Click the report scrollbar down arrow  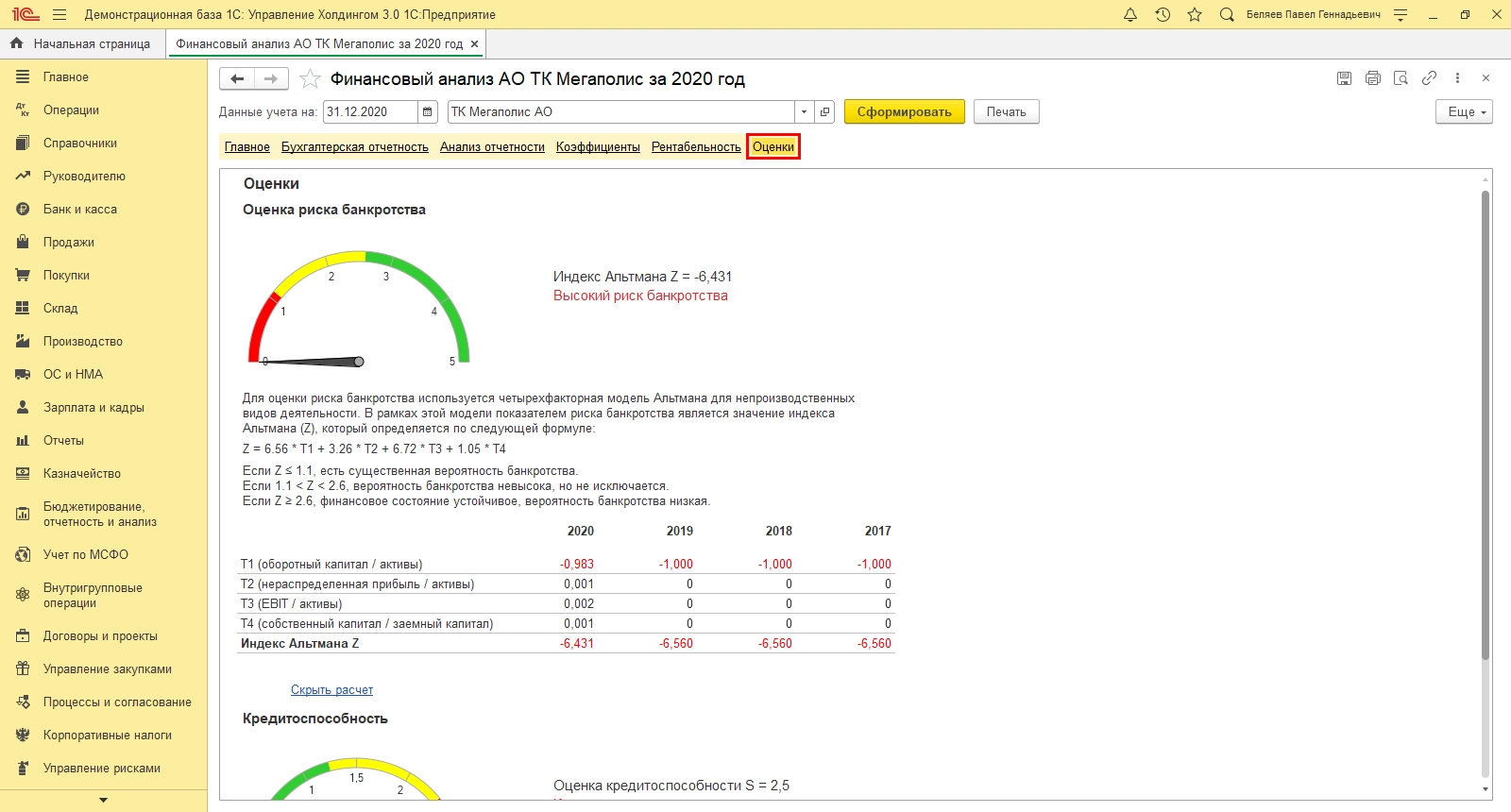[x=1486, y=789]
